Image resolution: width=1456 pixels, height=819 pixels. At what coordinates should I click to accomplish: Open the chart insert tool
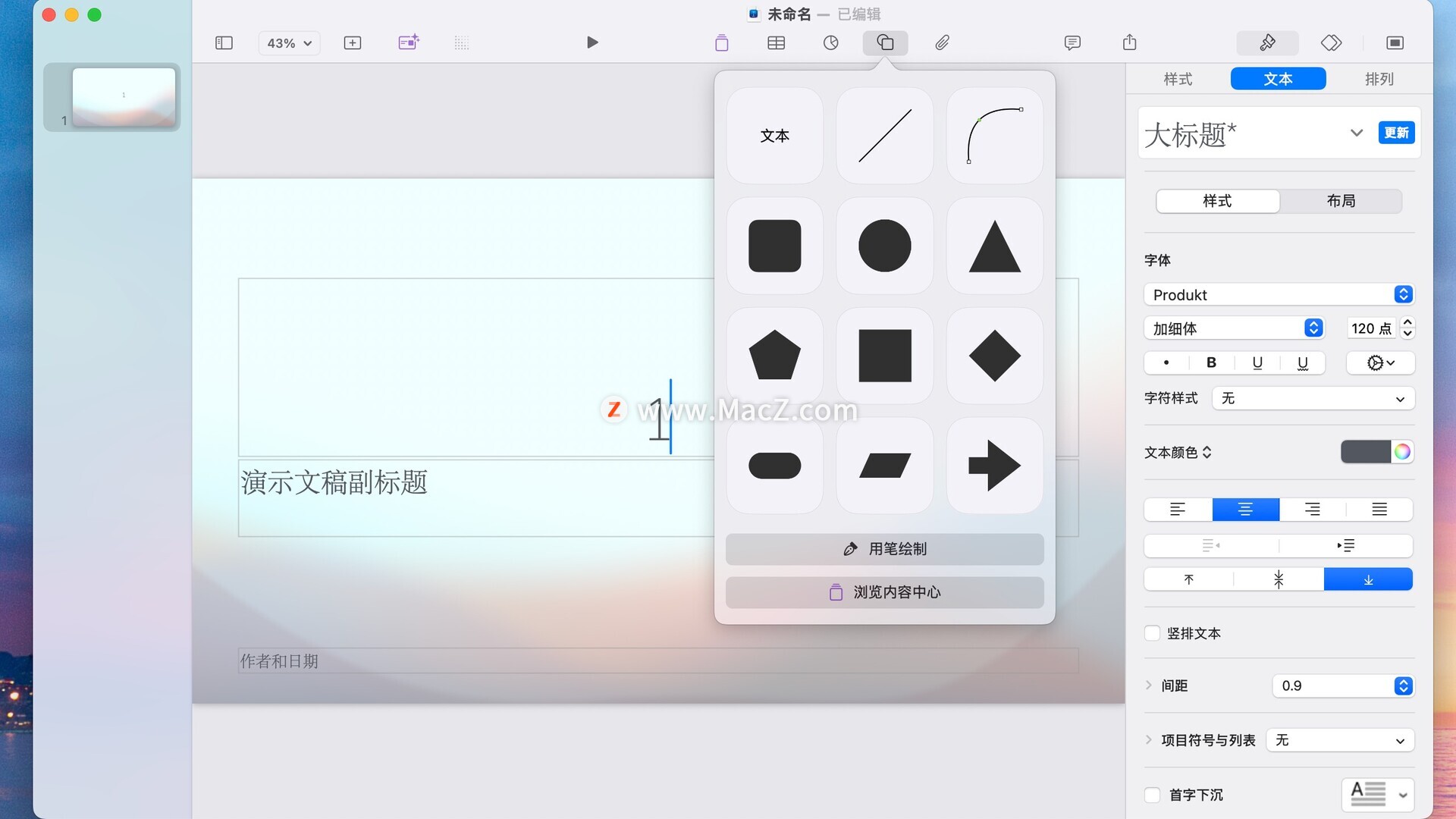(x=830, y=42)
